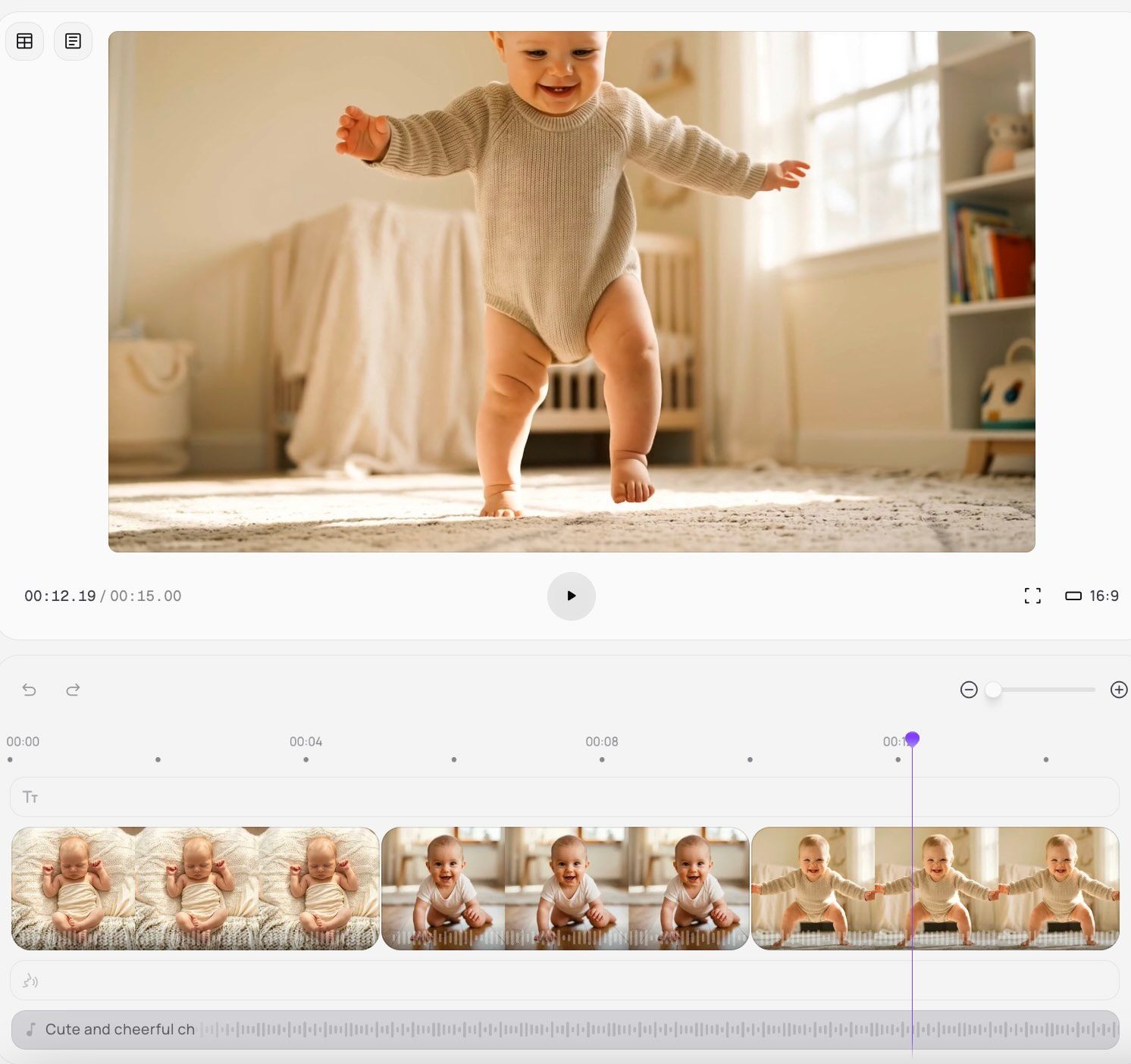Screen dimensions: 1131x1064
Task: Play the video preview
Action: coord(571,596)
